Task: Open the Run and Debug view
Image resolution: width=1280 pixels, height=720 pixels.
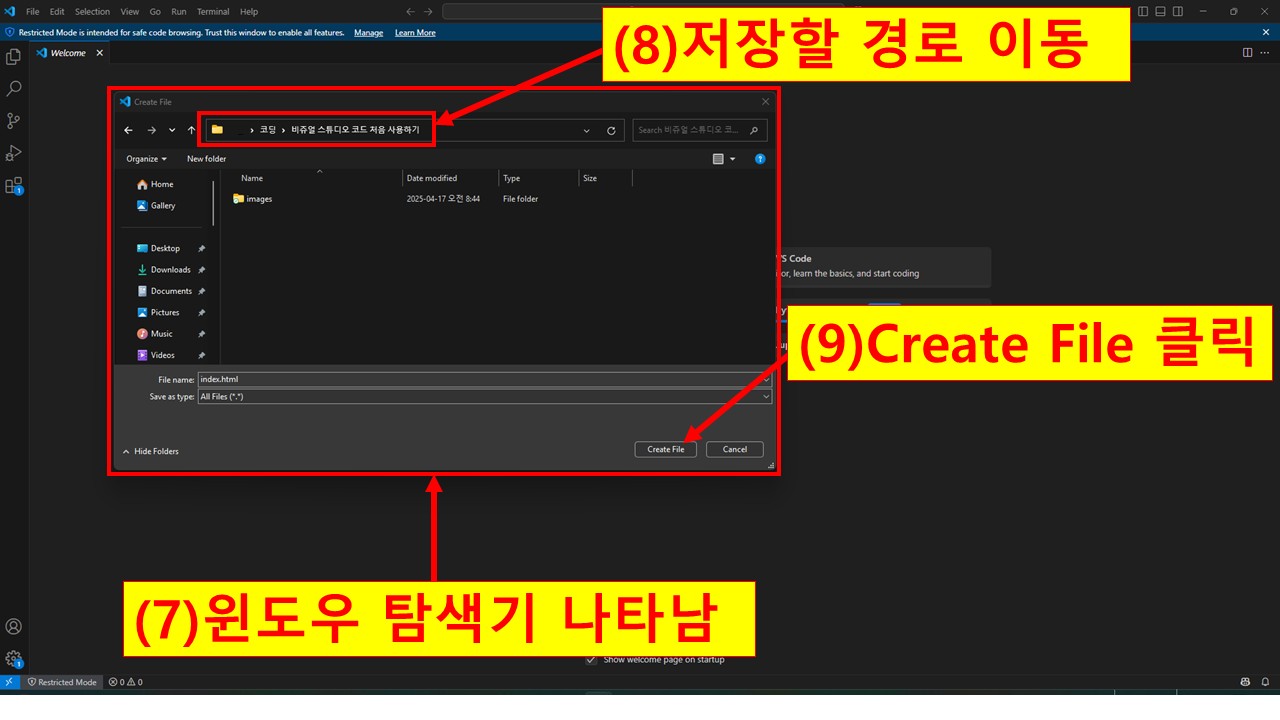Action: click(x=13, y=152)
